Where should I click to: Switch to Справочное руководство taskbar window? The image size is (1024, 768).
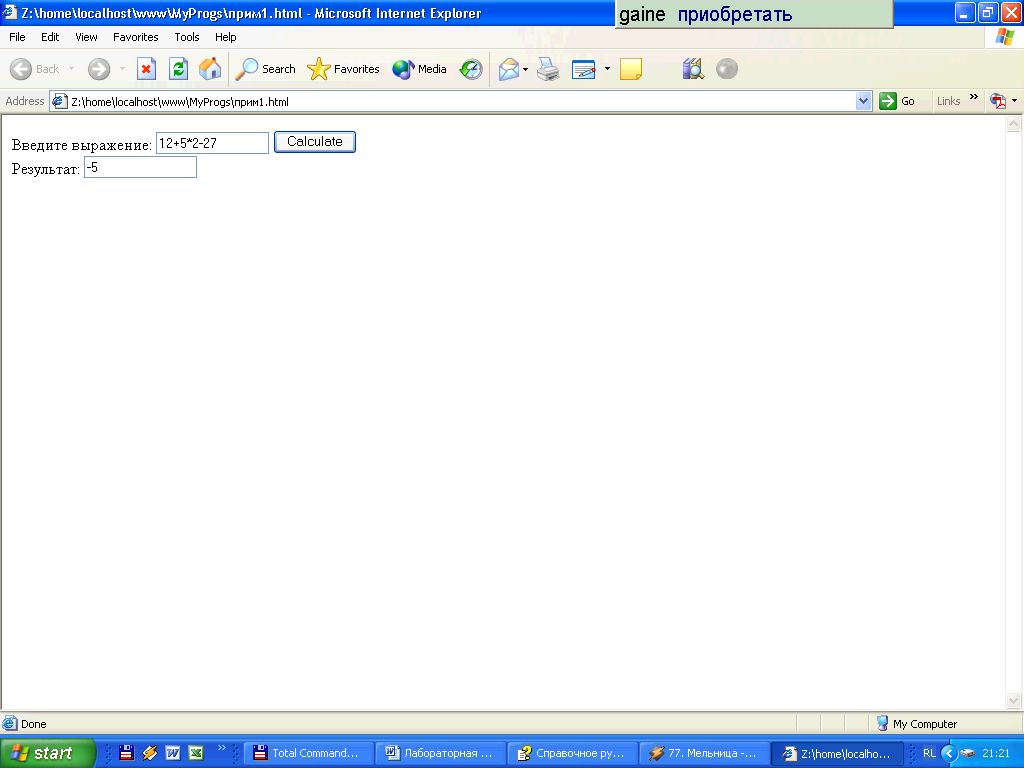pos(573,753)
